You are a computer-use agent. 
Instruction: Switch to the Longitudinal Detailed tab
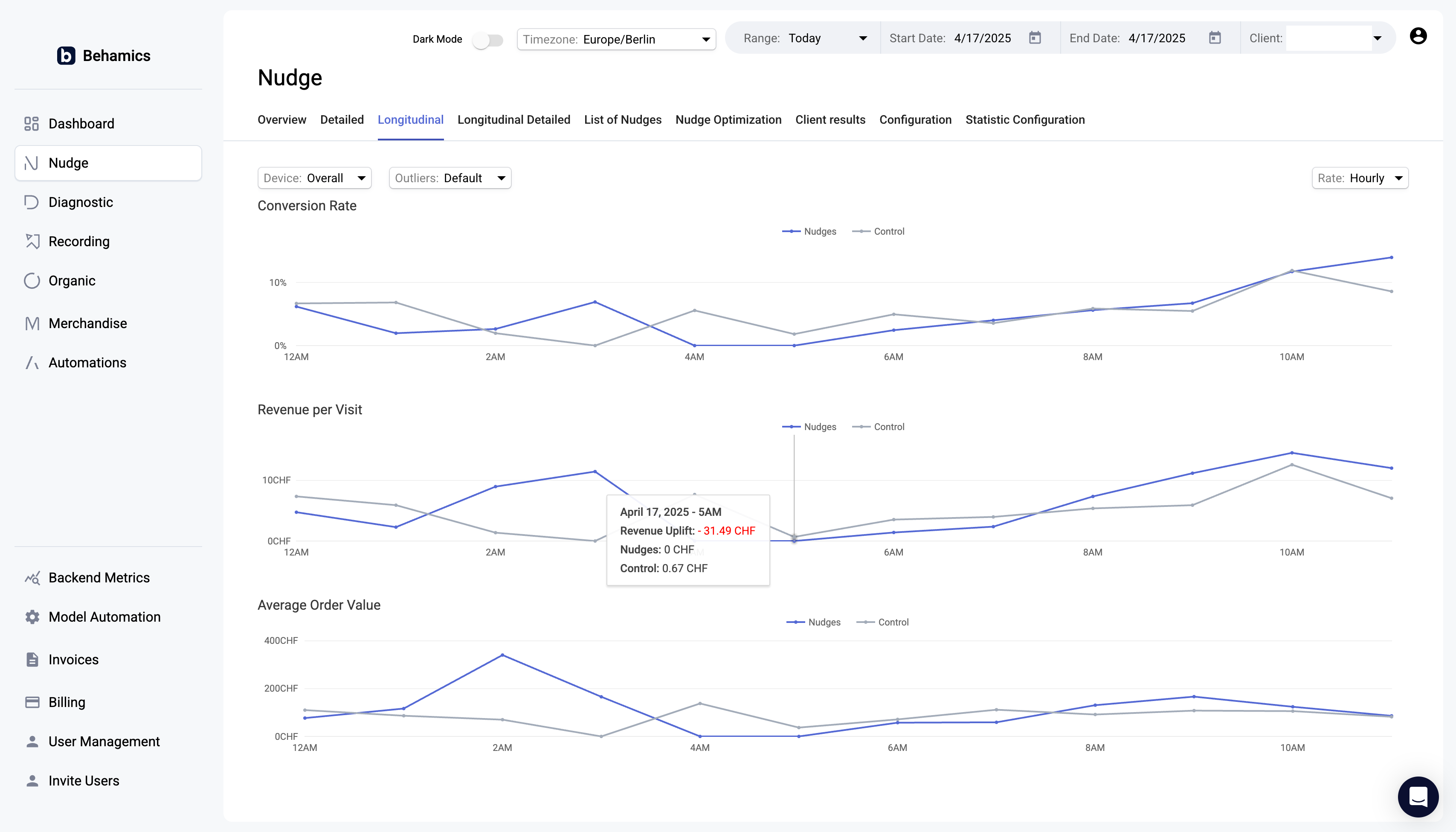click(513, 120)
